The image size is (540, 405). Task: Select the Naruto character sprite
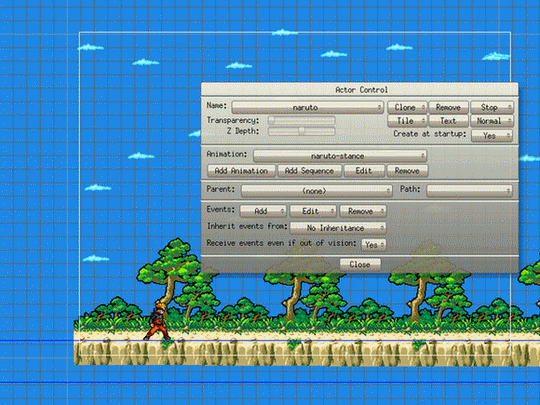click(x=157, y=321)
